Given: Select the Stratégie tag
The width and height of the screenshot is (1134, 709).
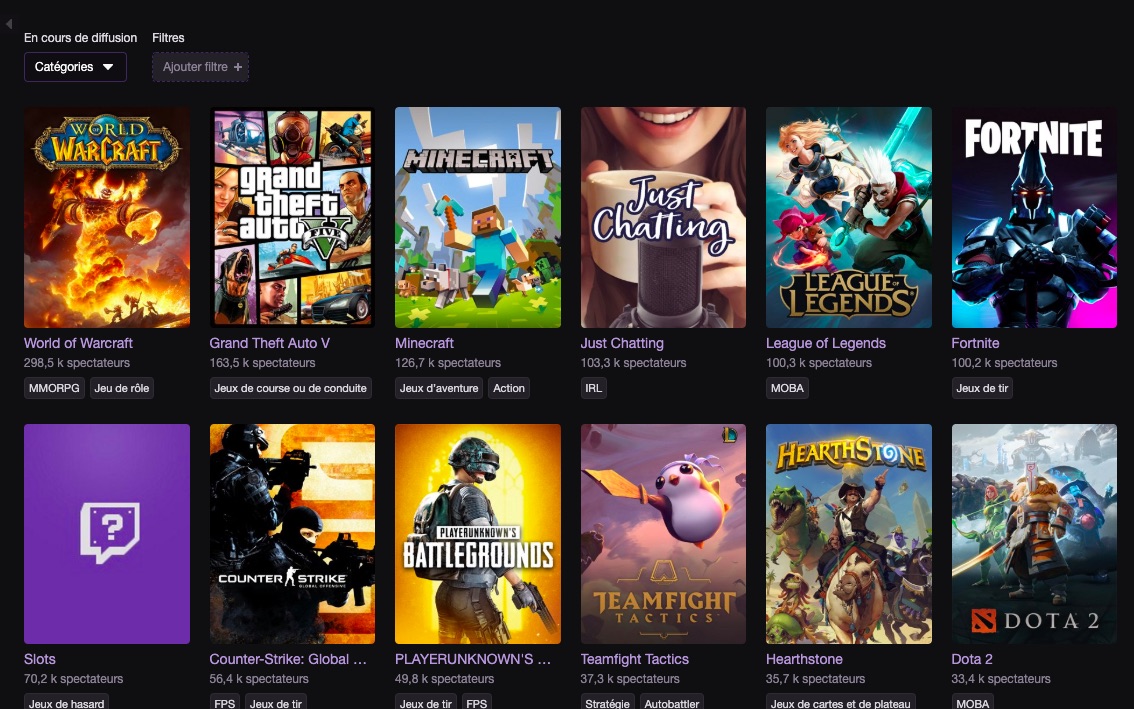Looking at the screenshot, I should (x=608, y=702).
